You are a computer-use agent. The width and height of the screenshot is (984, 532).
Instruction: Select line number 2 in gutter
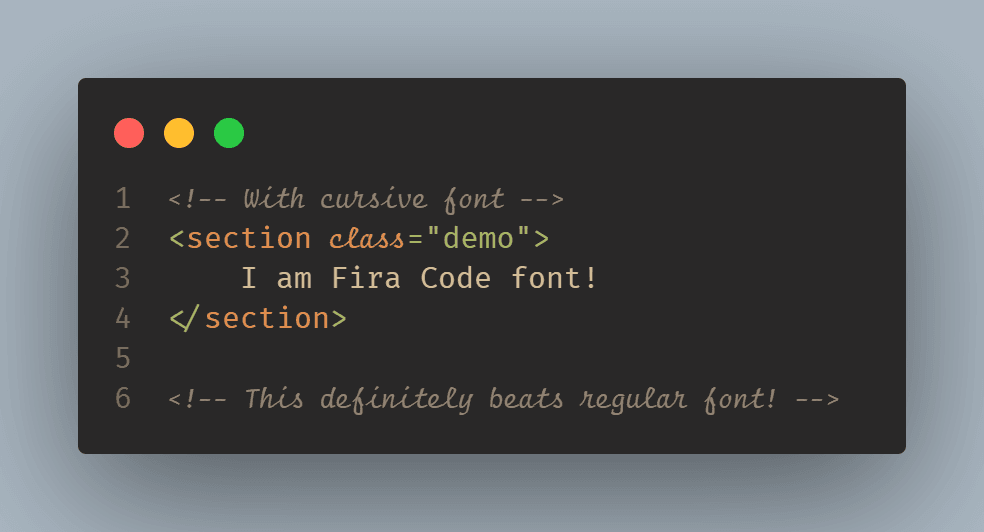123,239
